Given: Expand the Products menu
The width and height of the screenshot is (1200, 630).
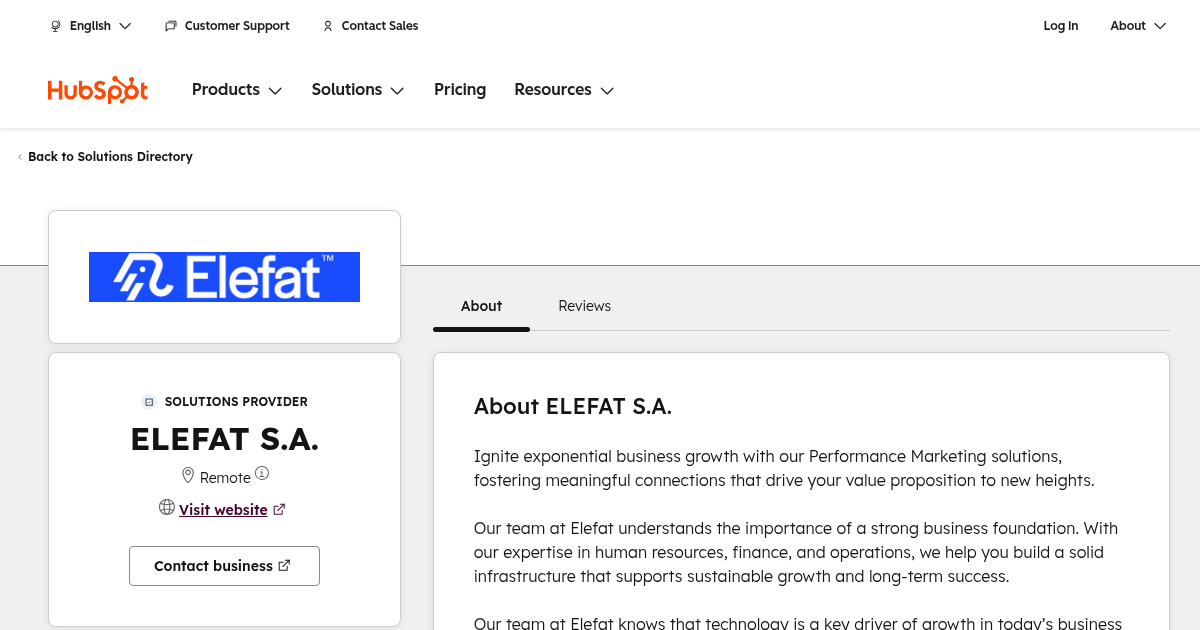Looking at the screenshot, I should tap(237, 90).
